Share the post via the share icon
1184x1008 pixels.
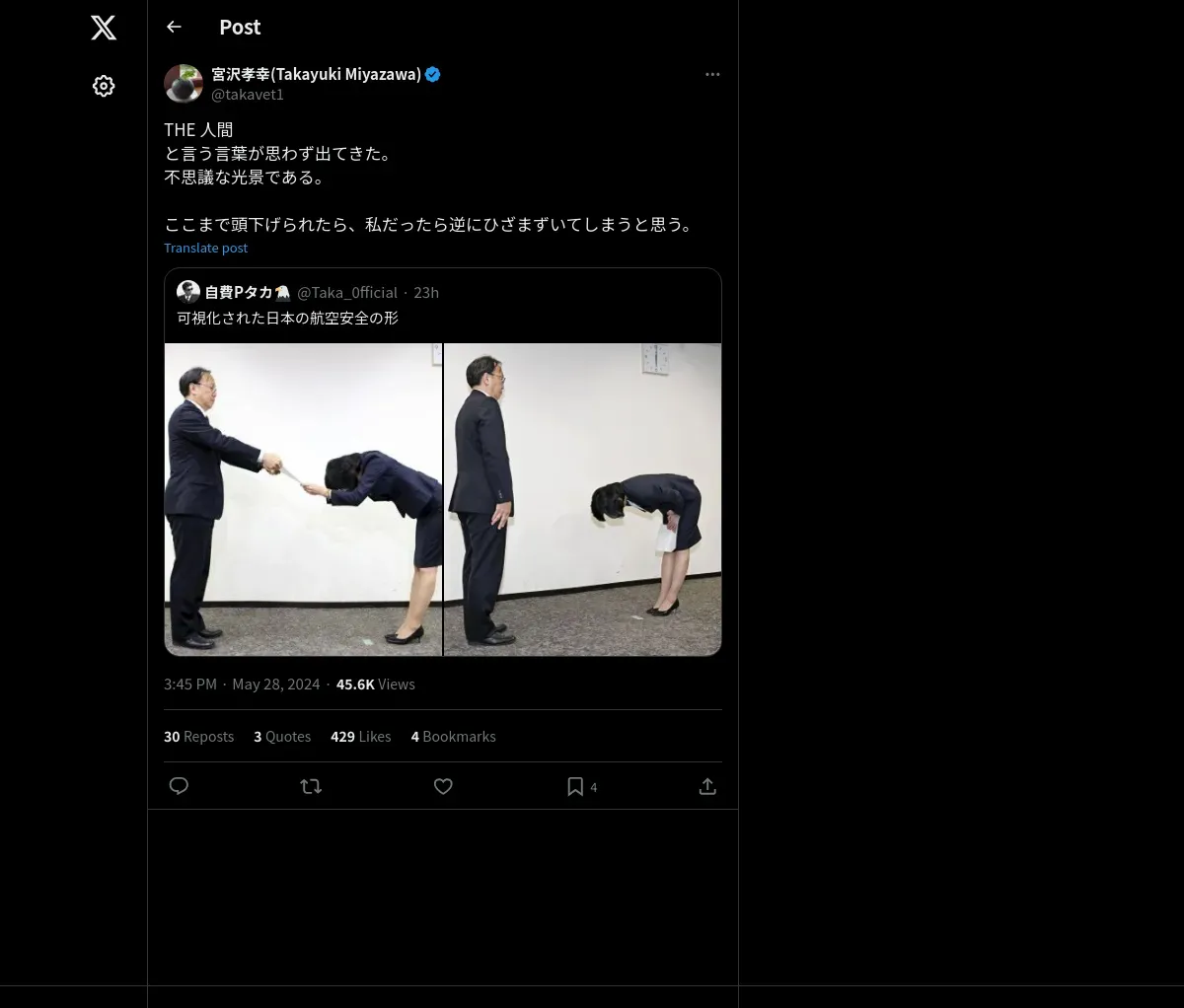(707, 786)
